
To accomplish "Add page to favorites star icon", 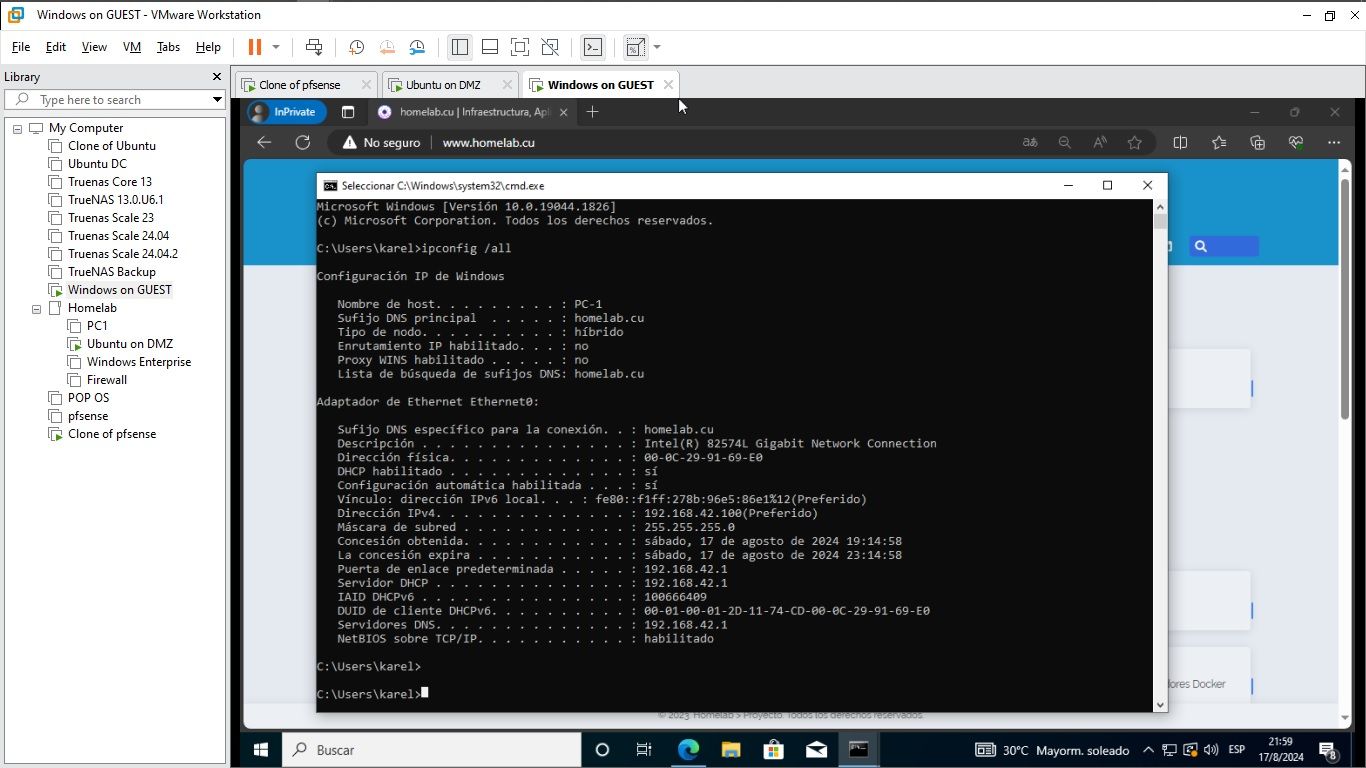I will point(1134,143).
